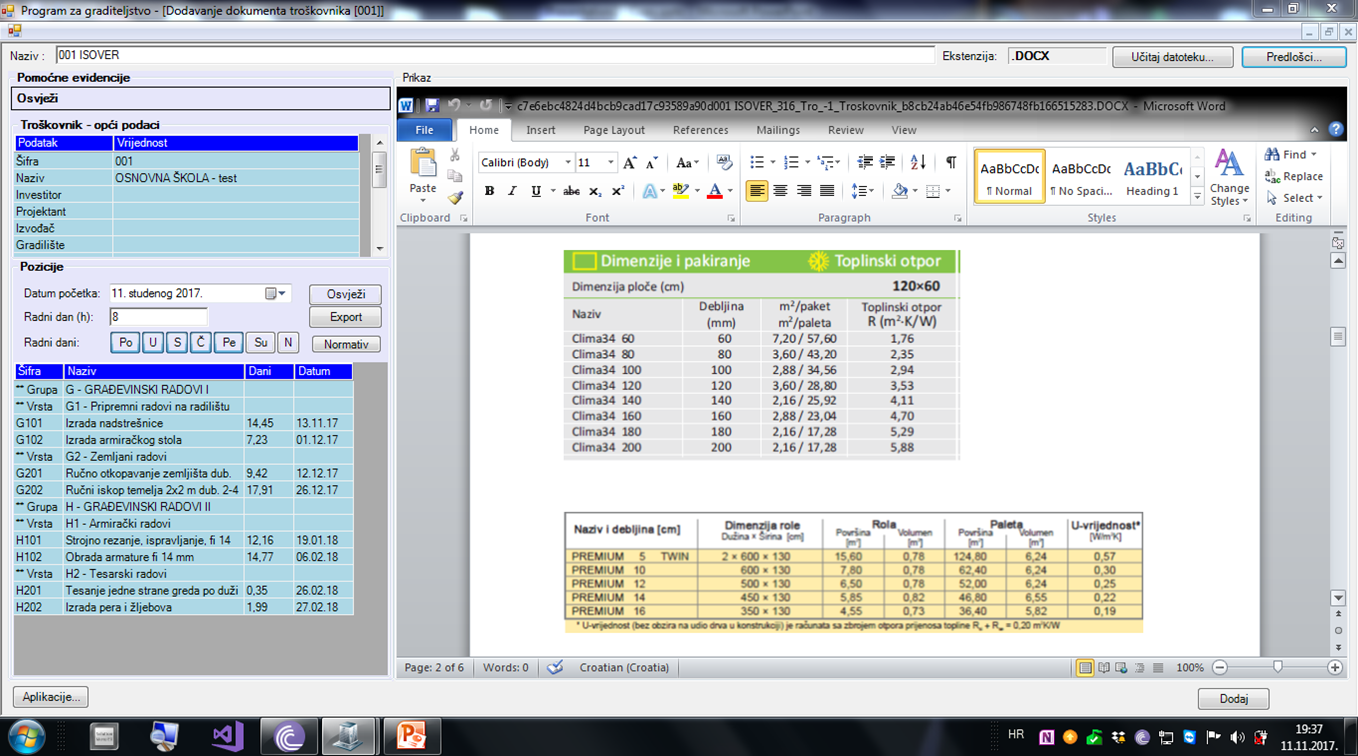Click the Radni dan (h) input field
1358x756 pixels.
tap(158, 317)
